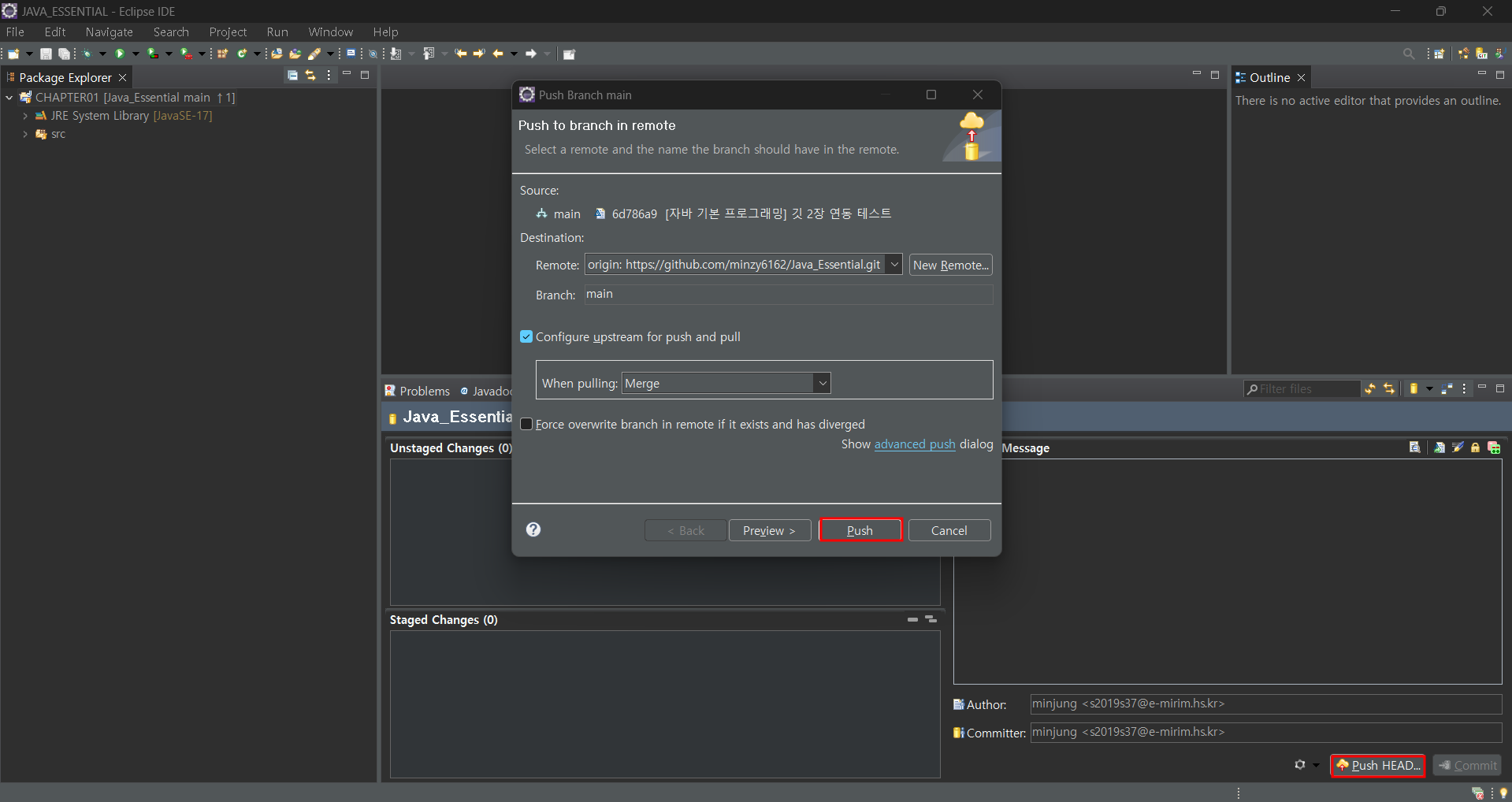Image resolution: width=1512 pixels, height=802 pixels.
Task: Click the Committer text field
Action: click(1266, 732)
